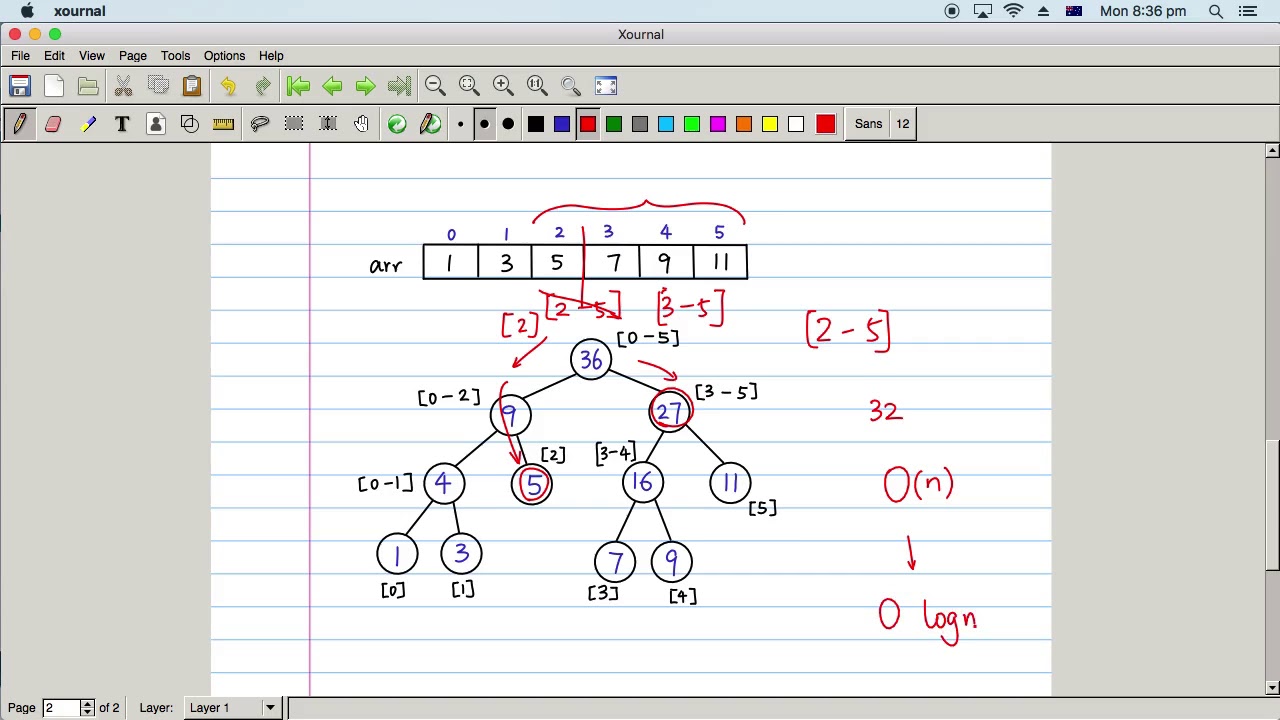
Task: Pick the magenta pen color
Action: coord(718,124)
